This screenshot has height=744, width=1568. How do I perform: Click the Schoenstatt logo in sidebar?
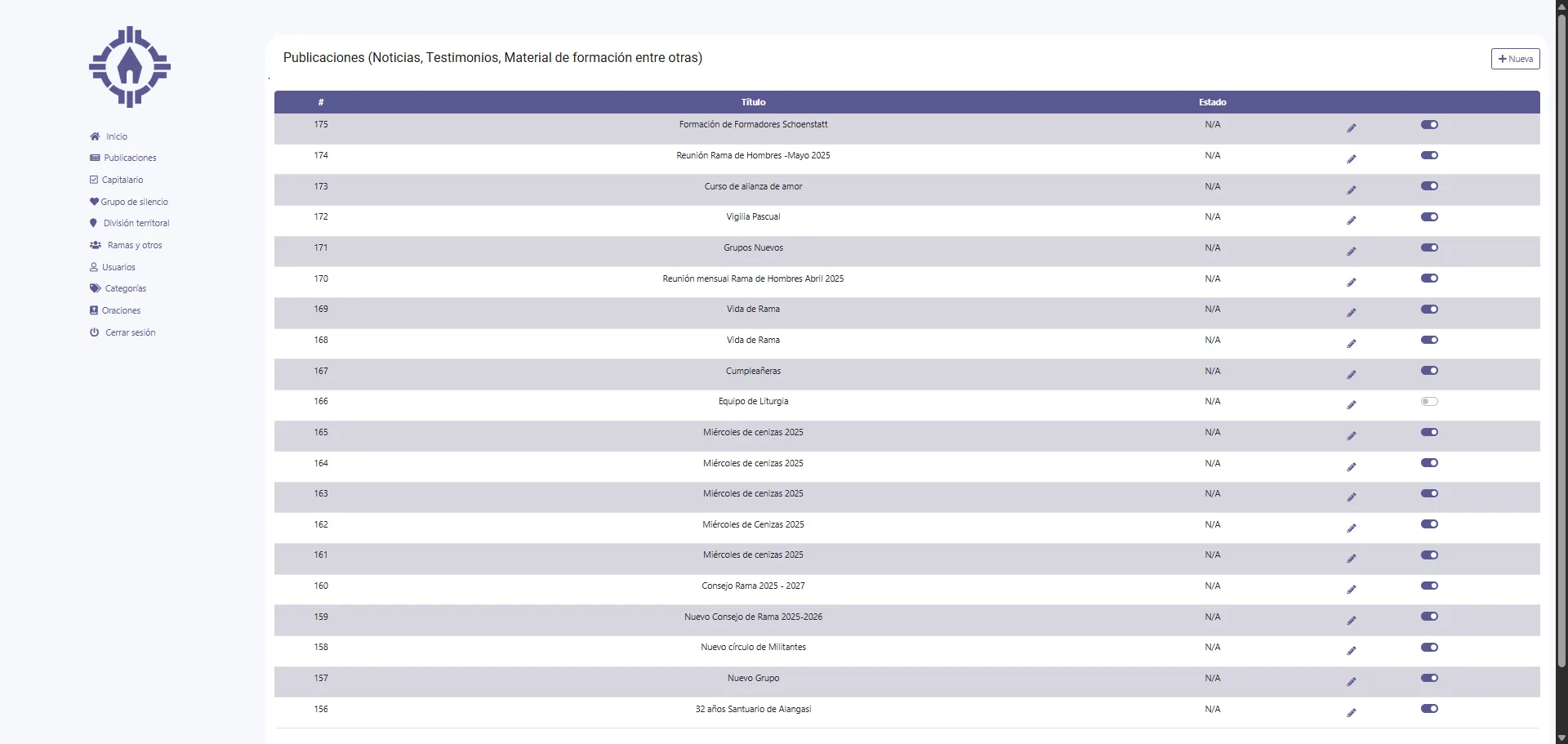click(x=129, y=67)
